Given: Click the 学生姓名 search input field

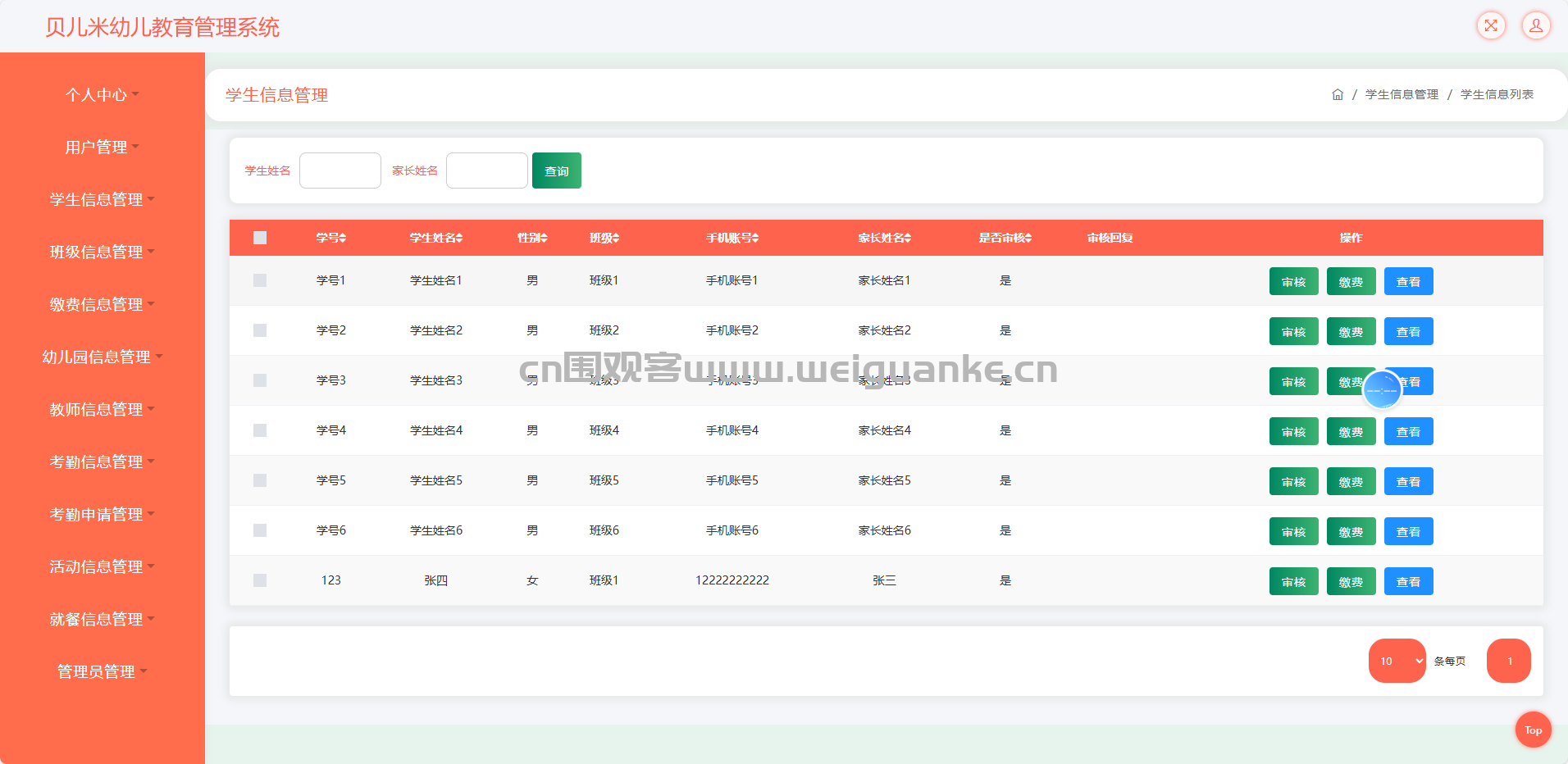Looking at the screenshot, I should tap(340, 171).
